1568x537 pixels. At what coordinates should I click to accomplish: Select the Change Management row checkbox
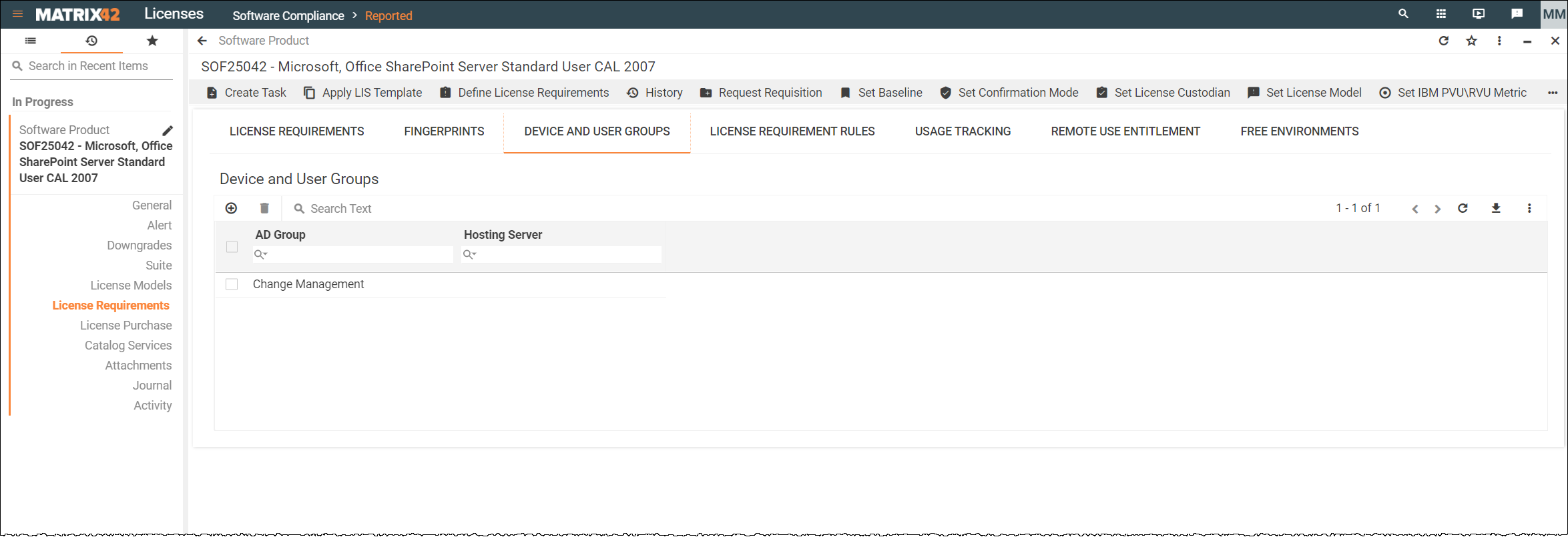click(232, 284)
